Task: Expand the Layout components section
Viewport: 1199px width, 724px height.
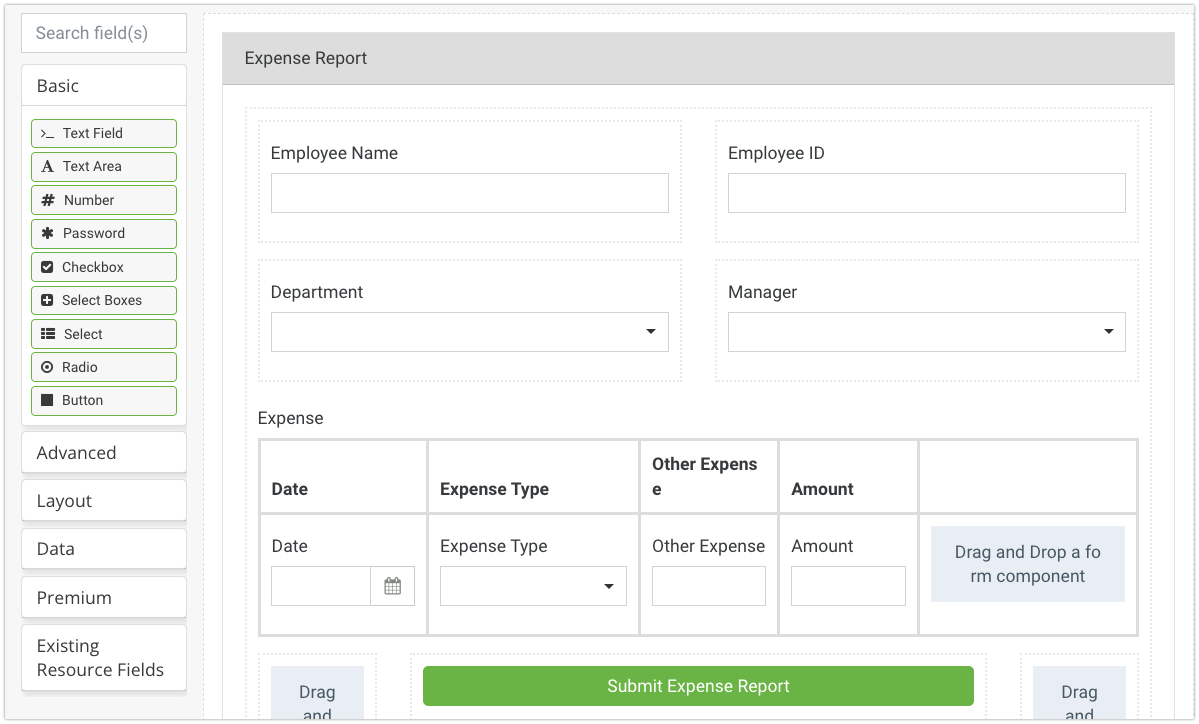Action: (104, 501)
